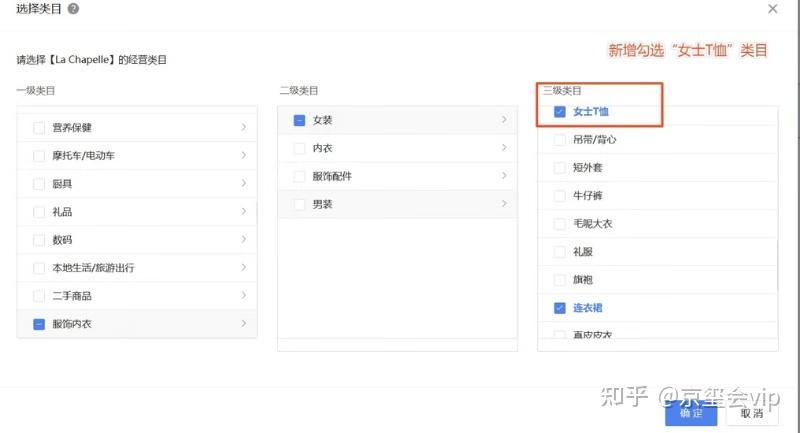
Task: Open the 本地生活/旅游出行 category row
Action: [x=93, y=268]
